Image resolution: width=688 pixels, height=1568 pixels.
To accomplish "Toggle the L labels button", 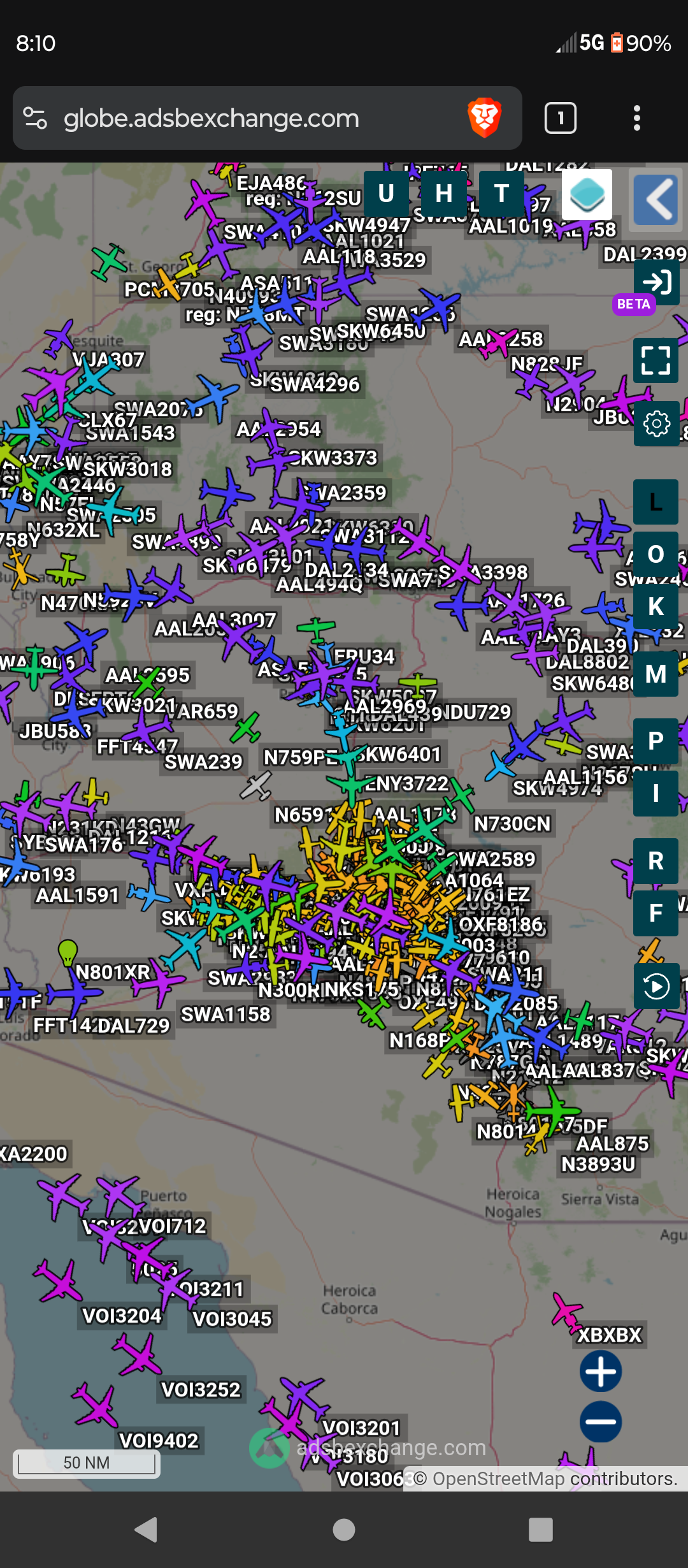I will tap(656, 502).
